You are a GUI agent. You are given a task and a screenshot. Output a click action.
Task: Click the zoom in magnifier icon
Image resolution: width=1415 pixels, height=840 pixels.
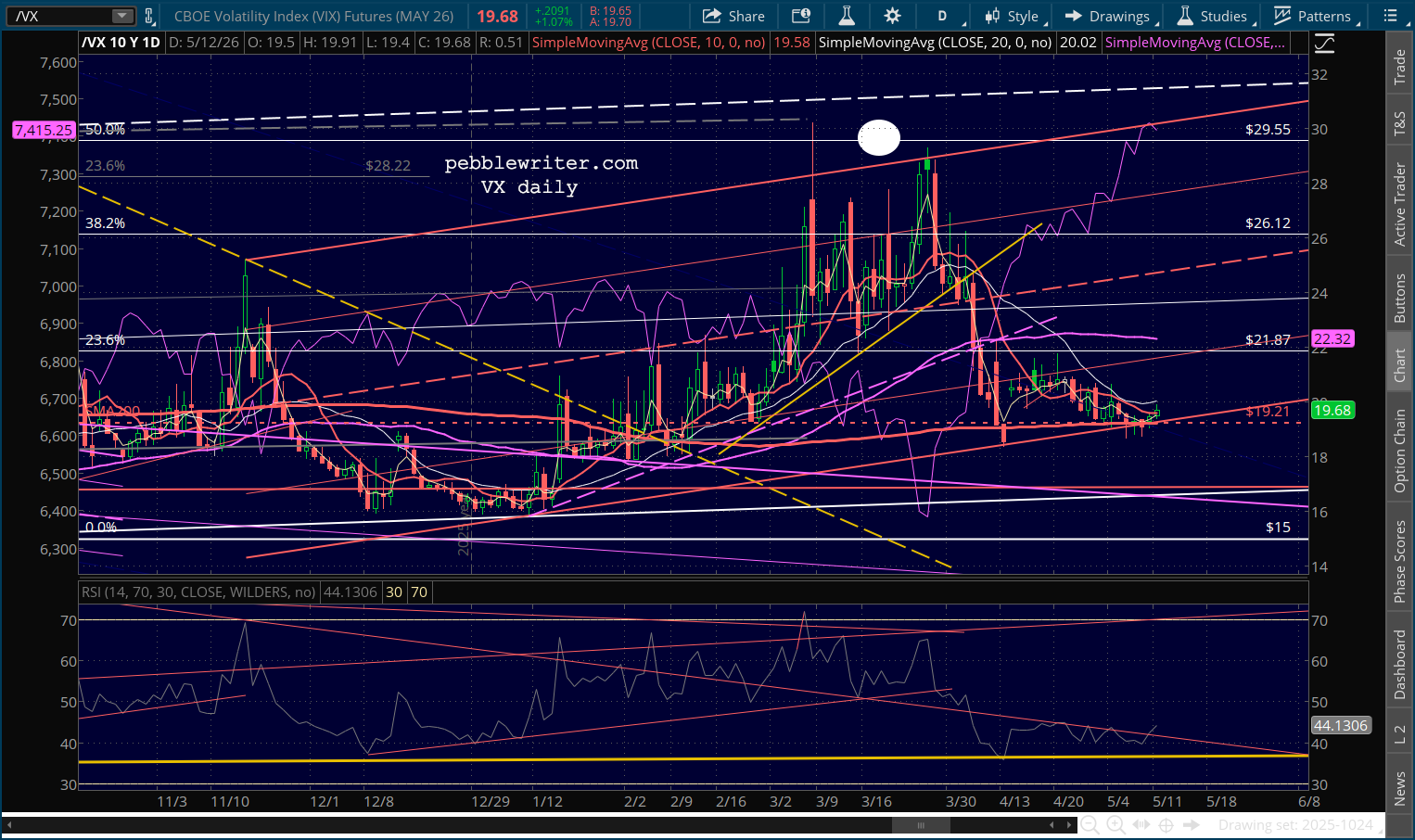tap(1115, 824)
